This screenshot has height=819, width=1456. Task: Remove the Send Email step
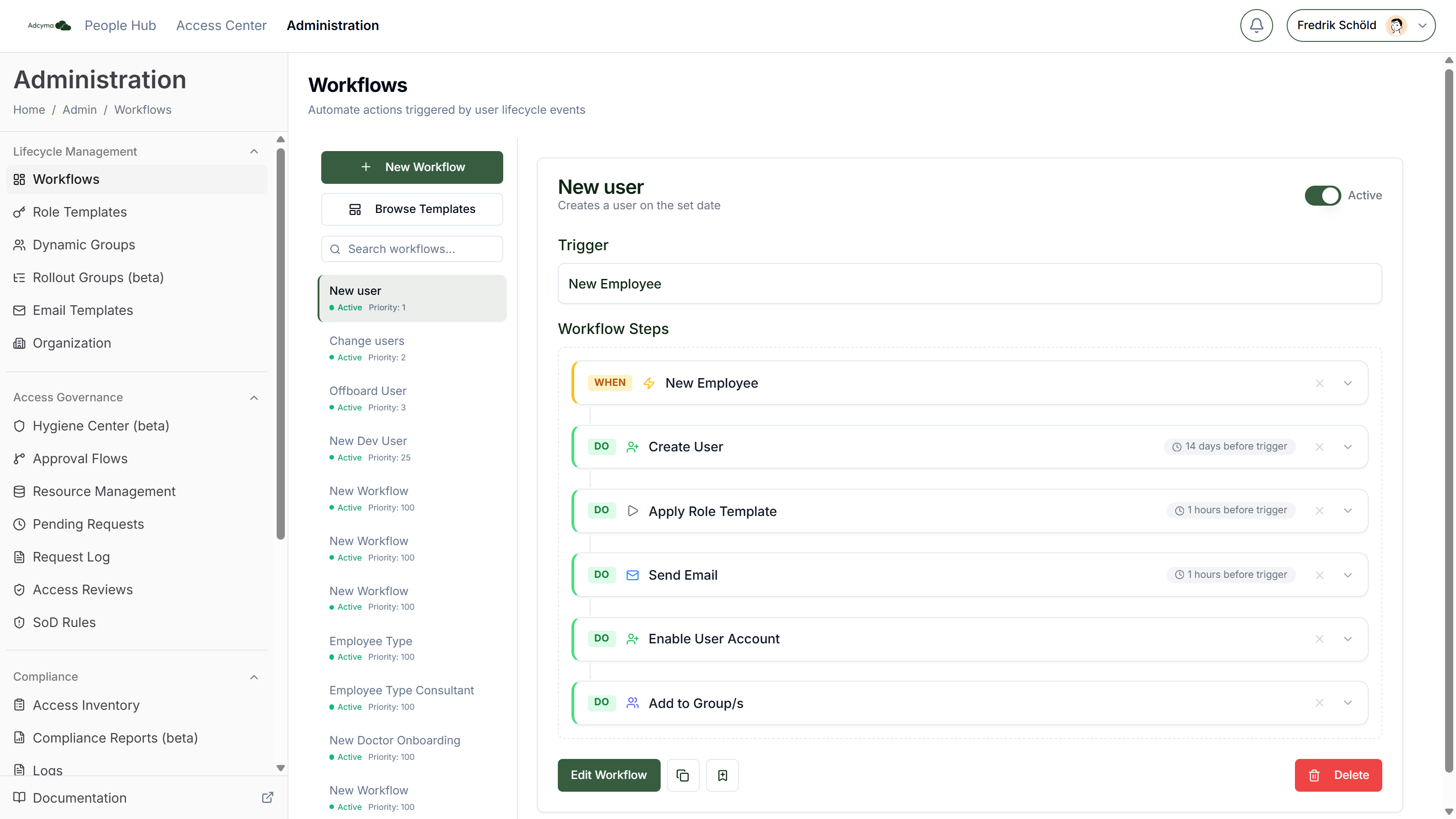point(1319,575)
